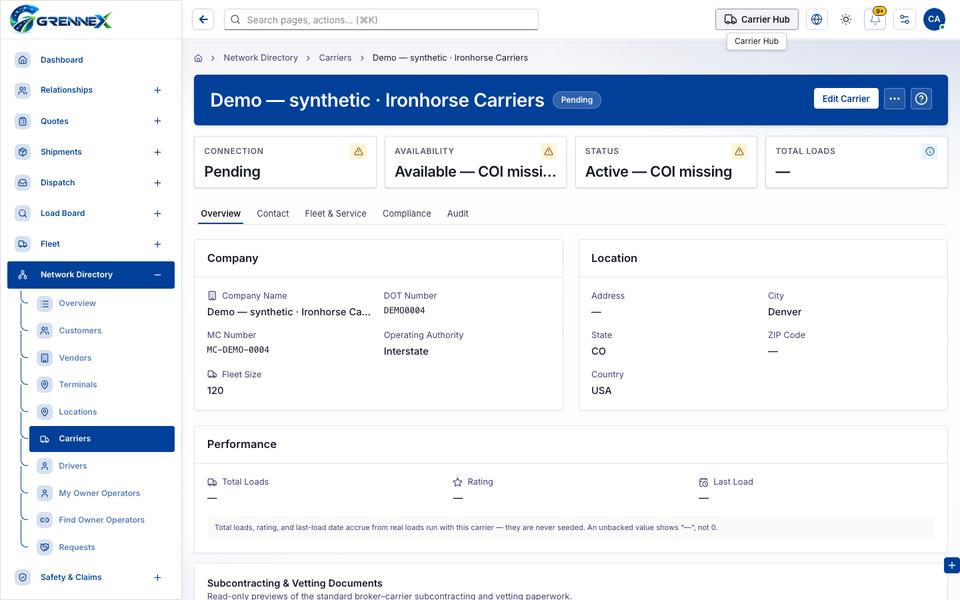Image resolution: width=960 pixels, height=600 pixels.
Task: Toggle the light/dark theme sun icon
Action: click(846, 20)
